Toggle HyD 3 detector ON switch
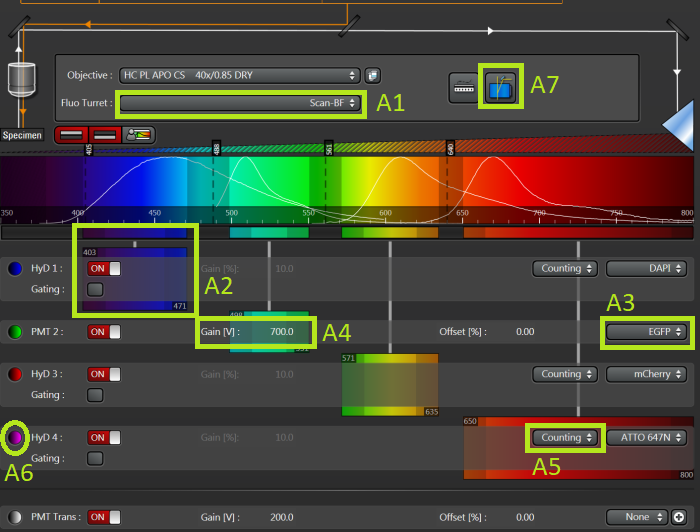The height and width of the screenshot is (532, 700). click(104, 374)
